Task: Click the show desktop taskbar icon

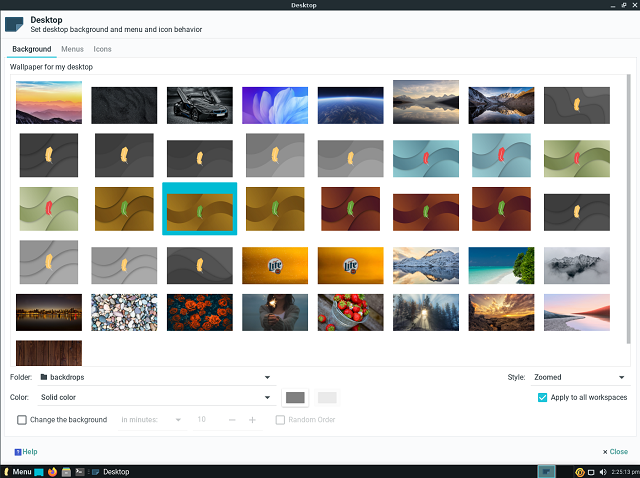Action: tap(39, 471)
